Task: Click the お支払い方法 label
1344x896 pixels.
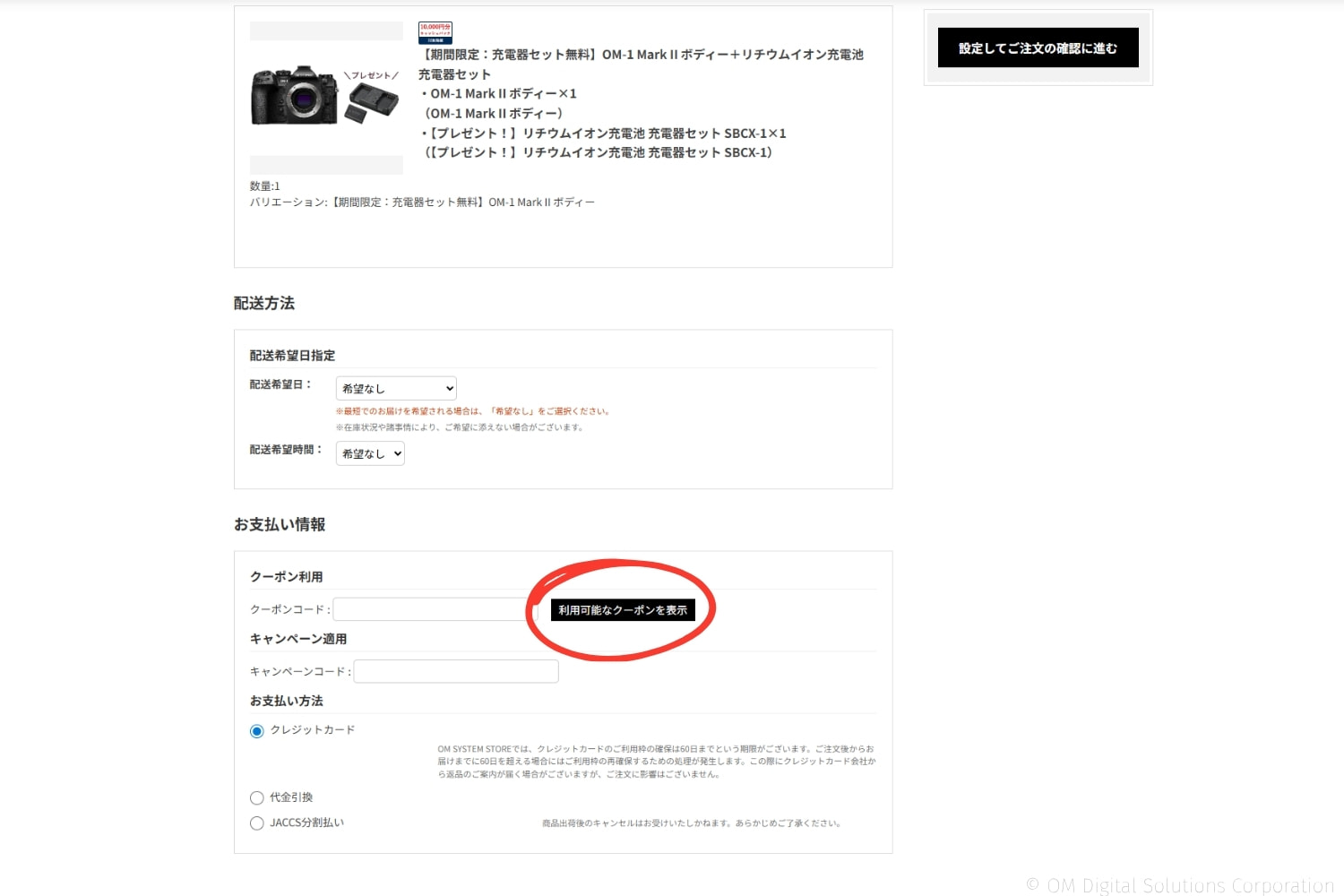Action: [x=287, y=701]
